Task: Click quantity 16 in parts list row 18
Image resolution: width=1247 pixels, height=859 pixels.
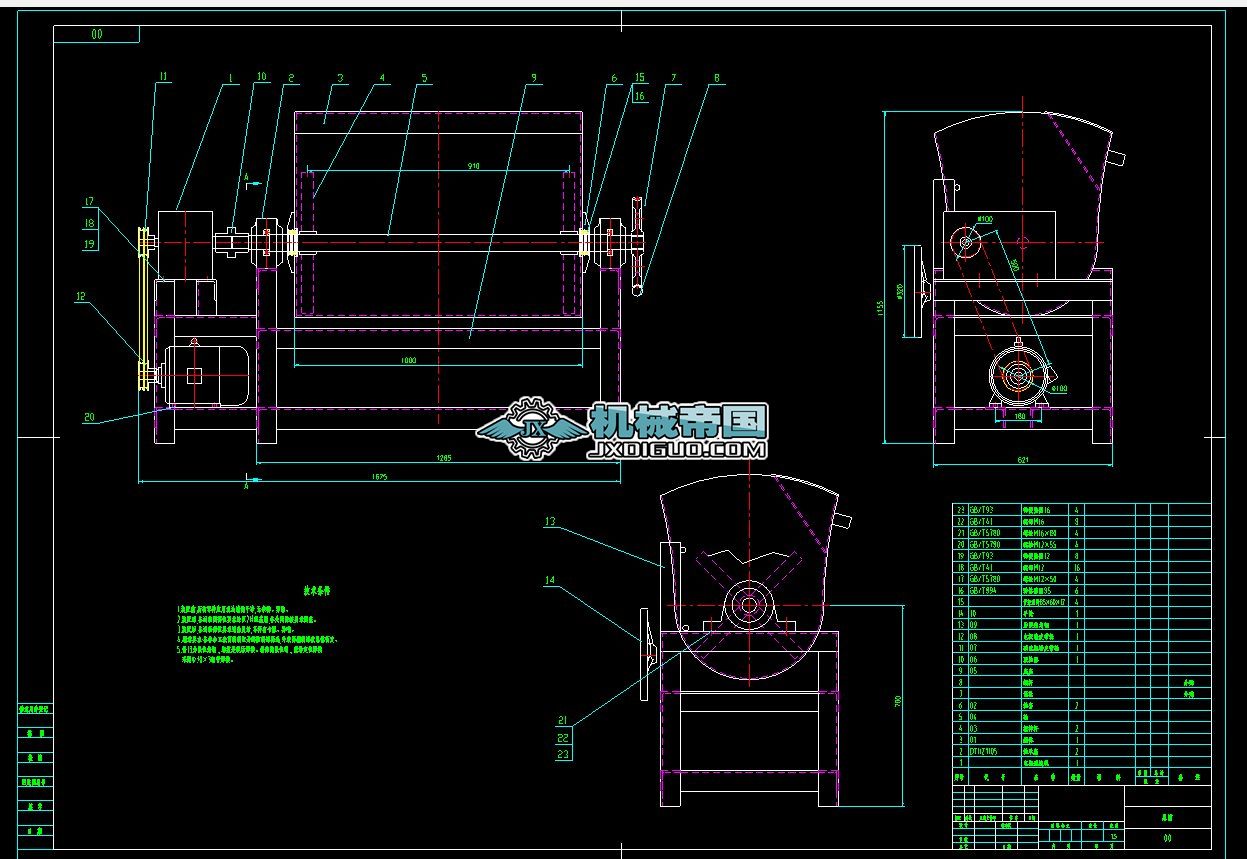Action: (1077, 567)
